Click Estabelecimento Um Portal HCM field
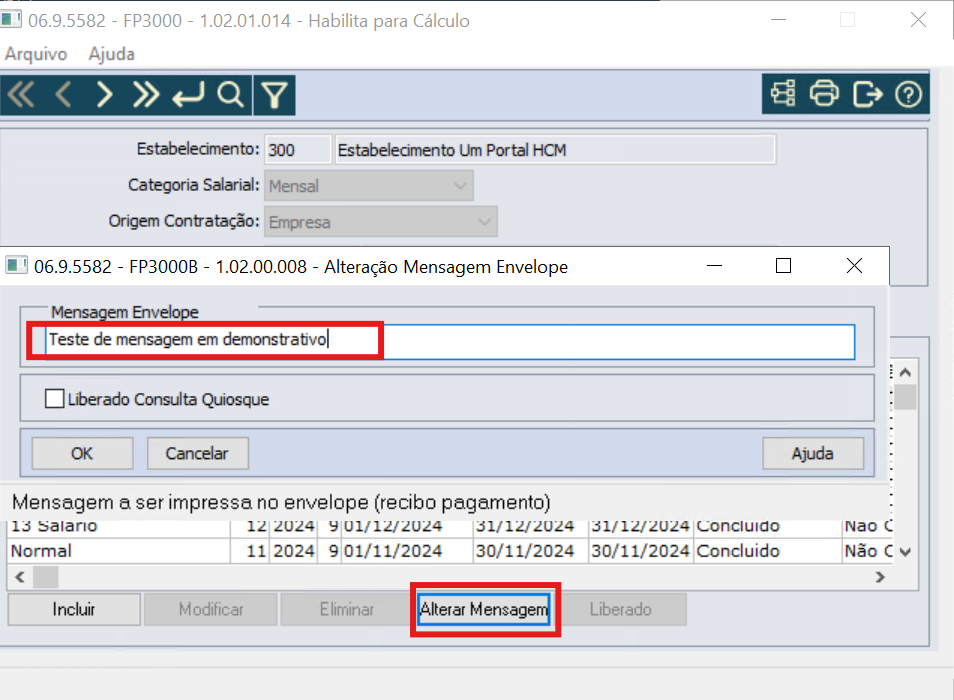 (x=555, y=150)
